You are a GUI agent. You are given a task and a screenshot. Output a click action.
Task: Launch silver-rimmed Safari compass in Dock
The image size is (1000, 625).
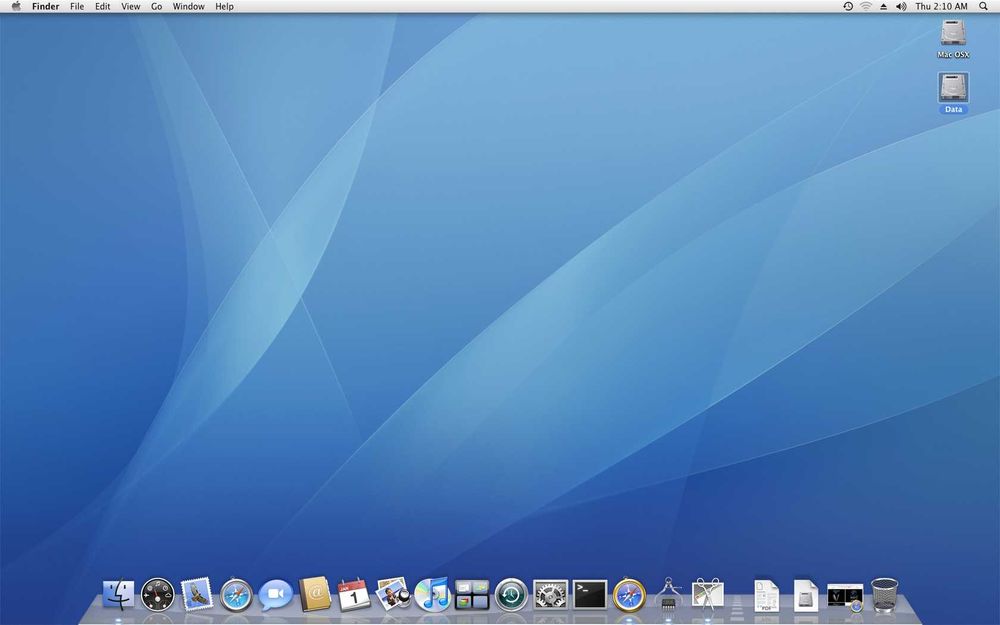pyautogui.click(x=236, y=595)
